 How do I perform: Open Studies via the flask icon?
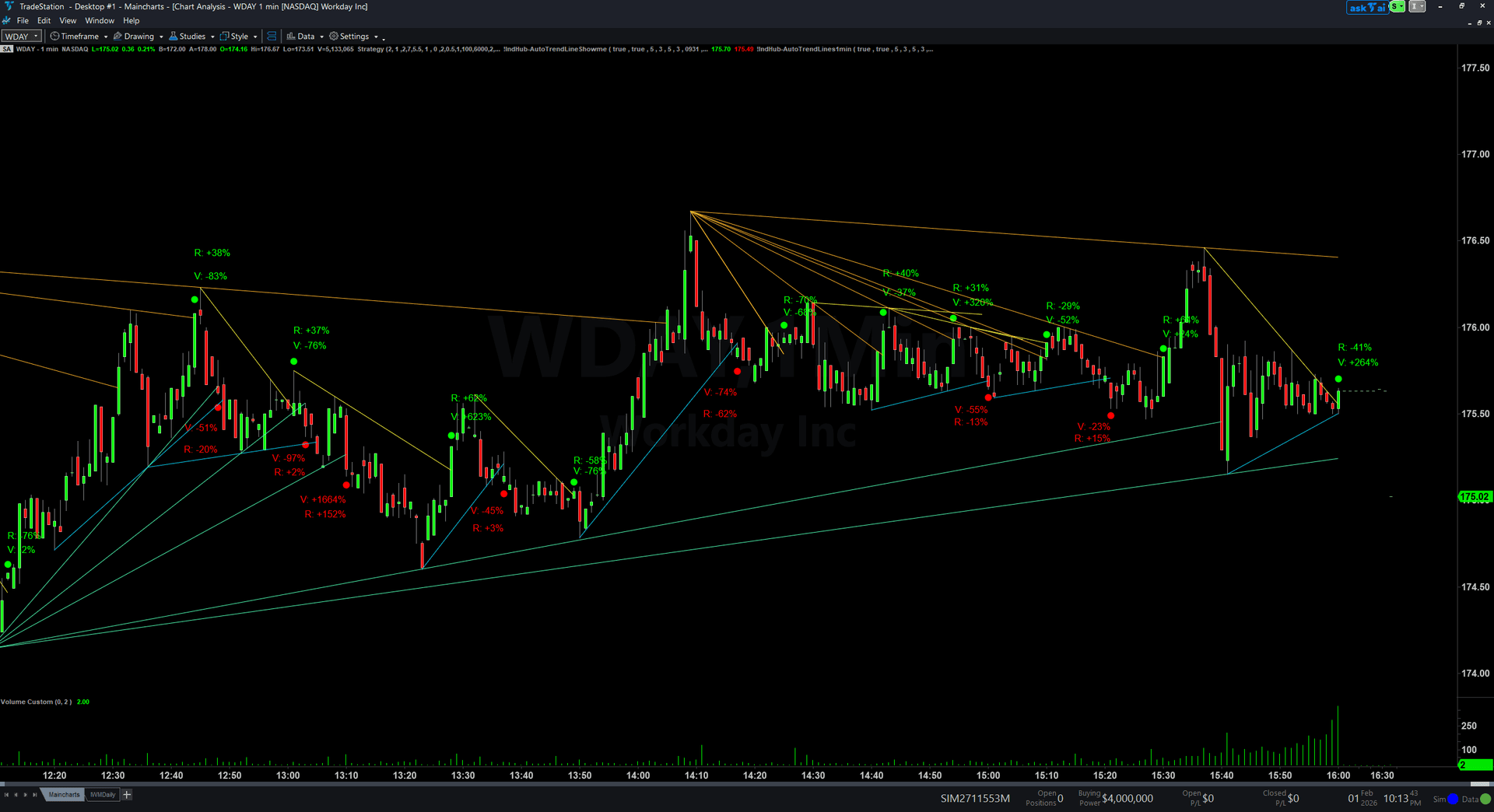[174, 37]
